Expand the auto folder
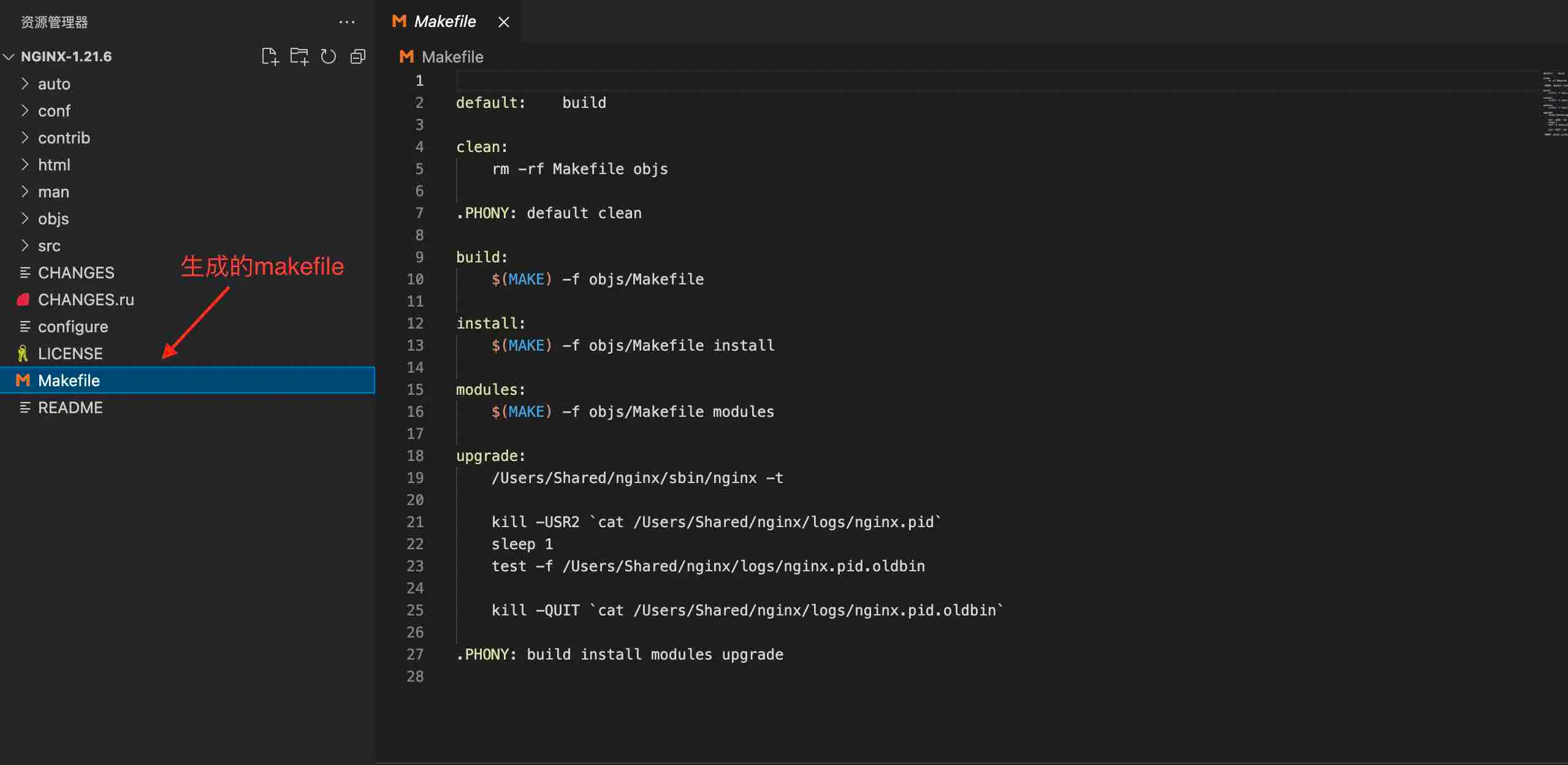1568x765 pixels. tap(54, 84)
